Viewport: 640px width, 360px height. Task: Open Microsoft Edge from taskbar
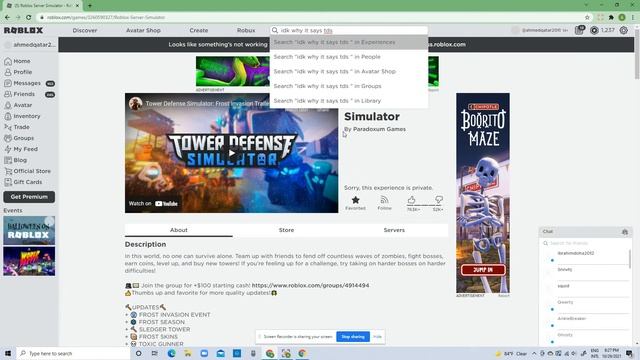click(x=171, y=353)
